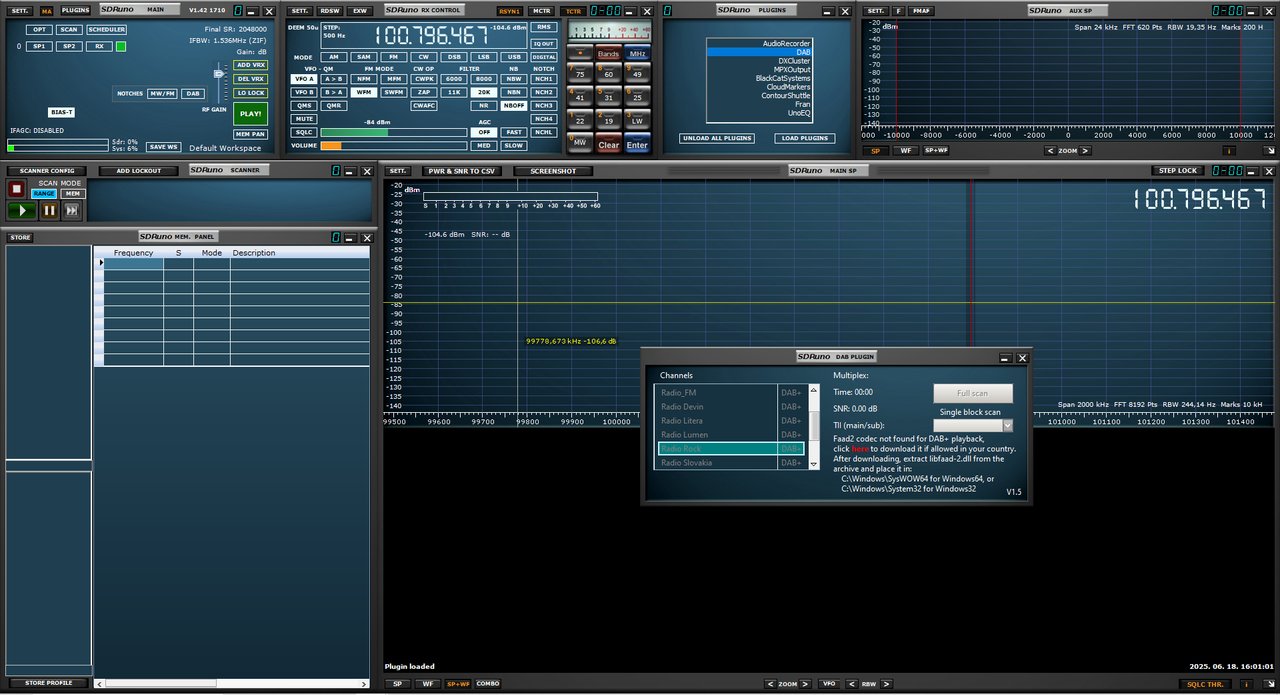Click Full scan button in DAB plugin
1280x695 pixels.
tap(973, 393)
